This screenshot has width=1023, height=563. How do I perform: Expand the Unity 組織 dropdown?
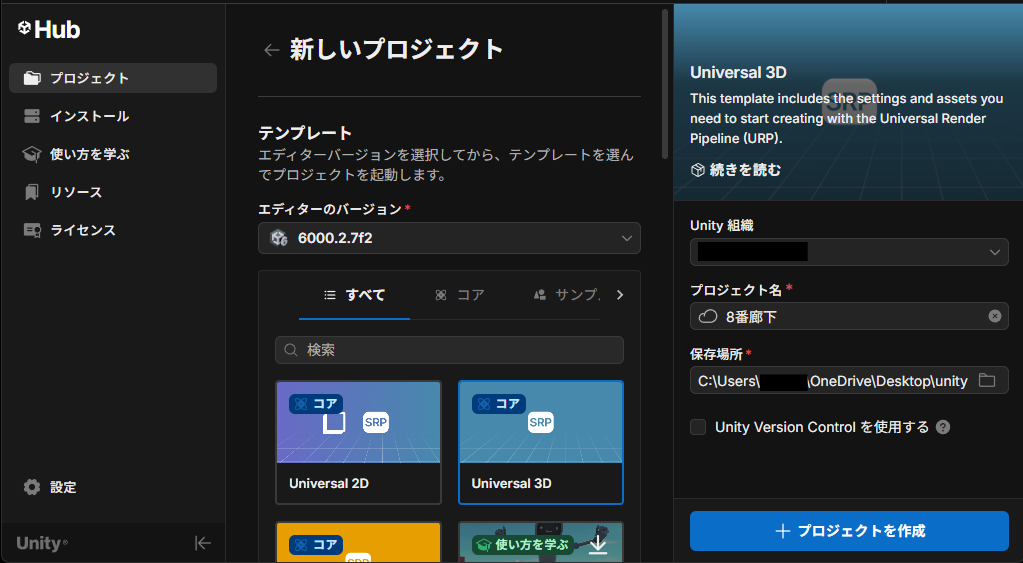pos(849,252)
